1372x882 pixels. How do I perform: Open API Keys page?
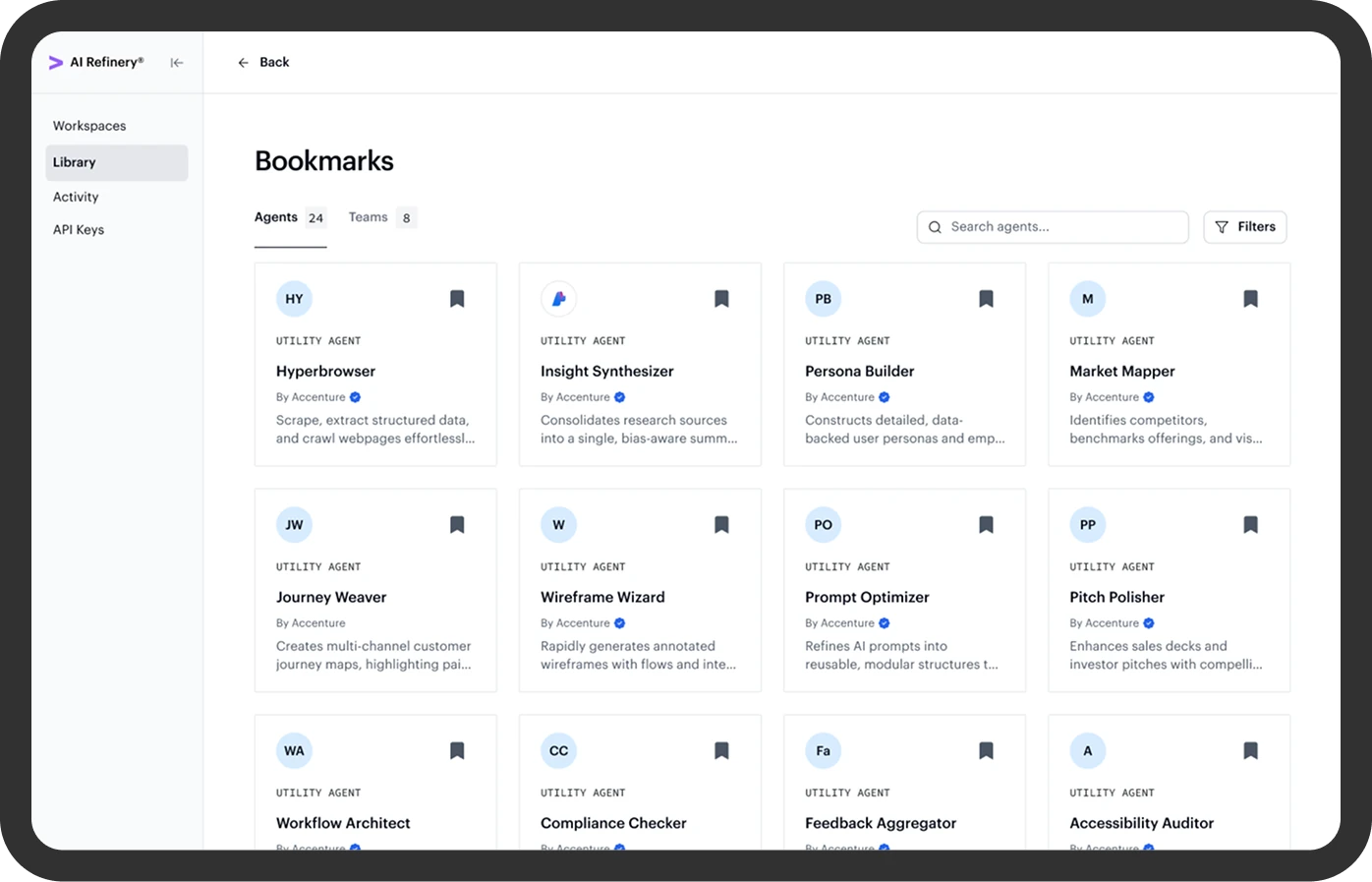(79, 230)
